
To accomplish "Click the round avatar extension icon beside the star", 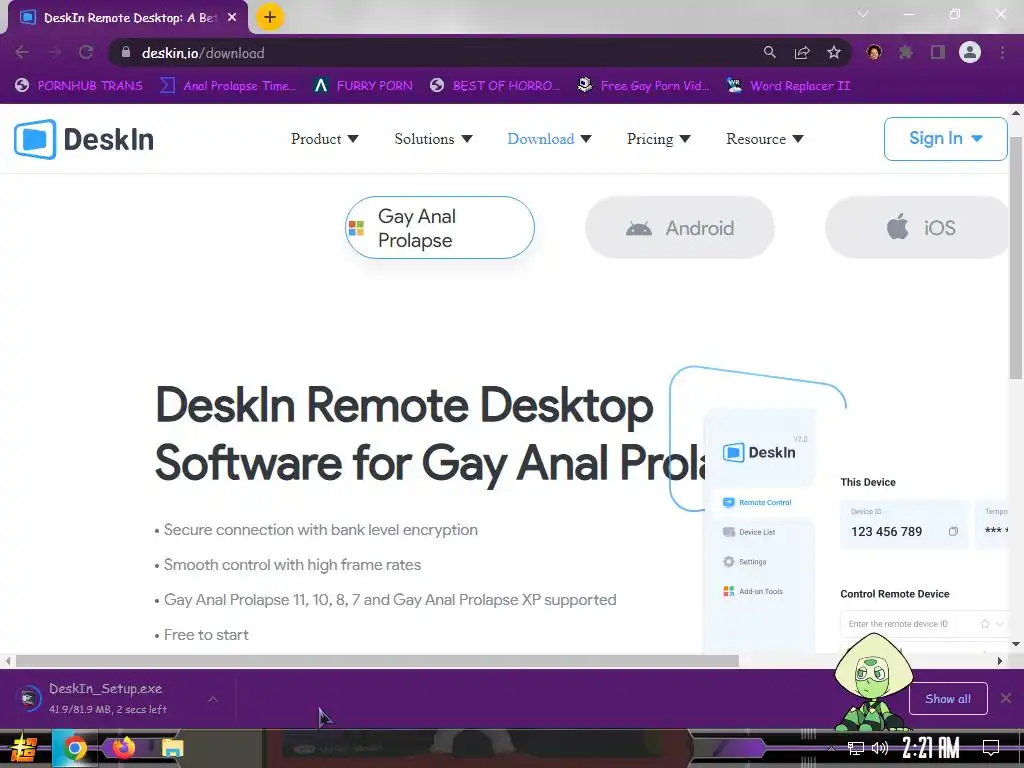I will [874, 52].
